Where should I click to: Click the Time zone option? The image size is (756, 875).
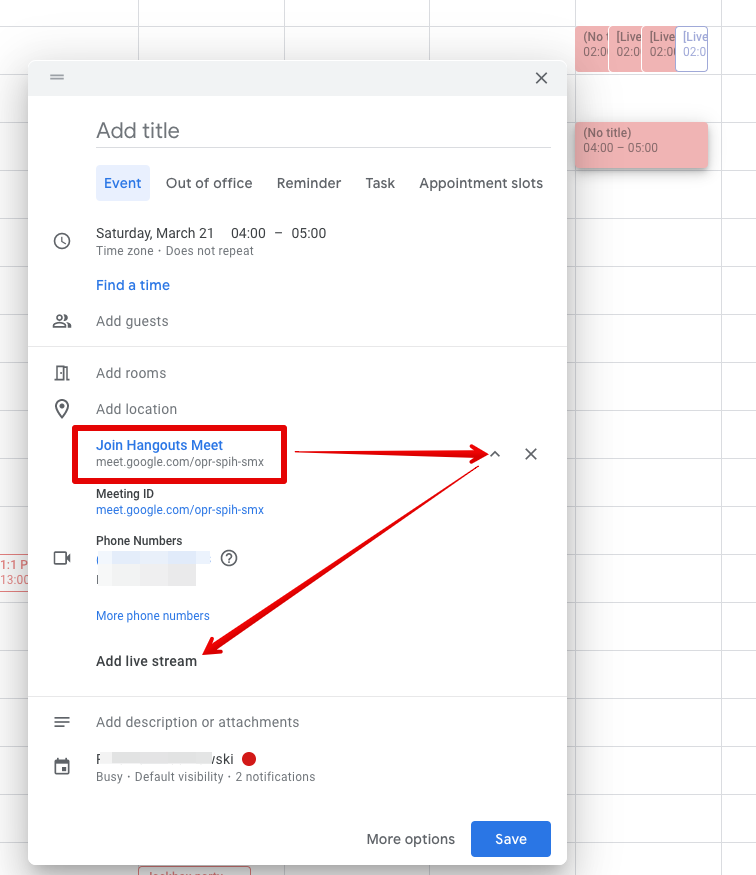tap(124, 251)
